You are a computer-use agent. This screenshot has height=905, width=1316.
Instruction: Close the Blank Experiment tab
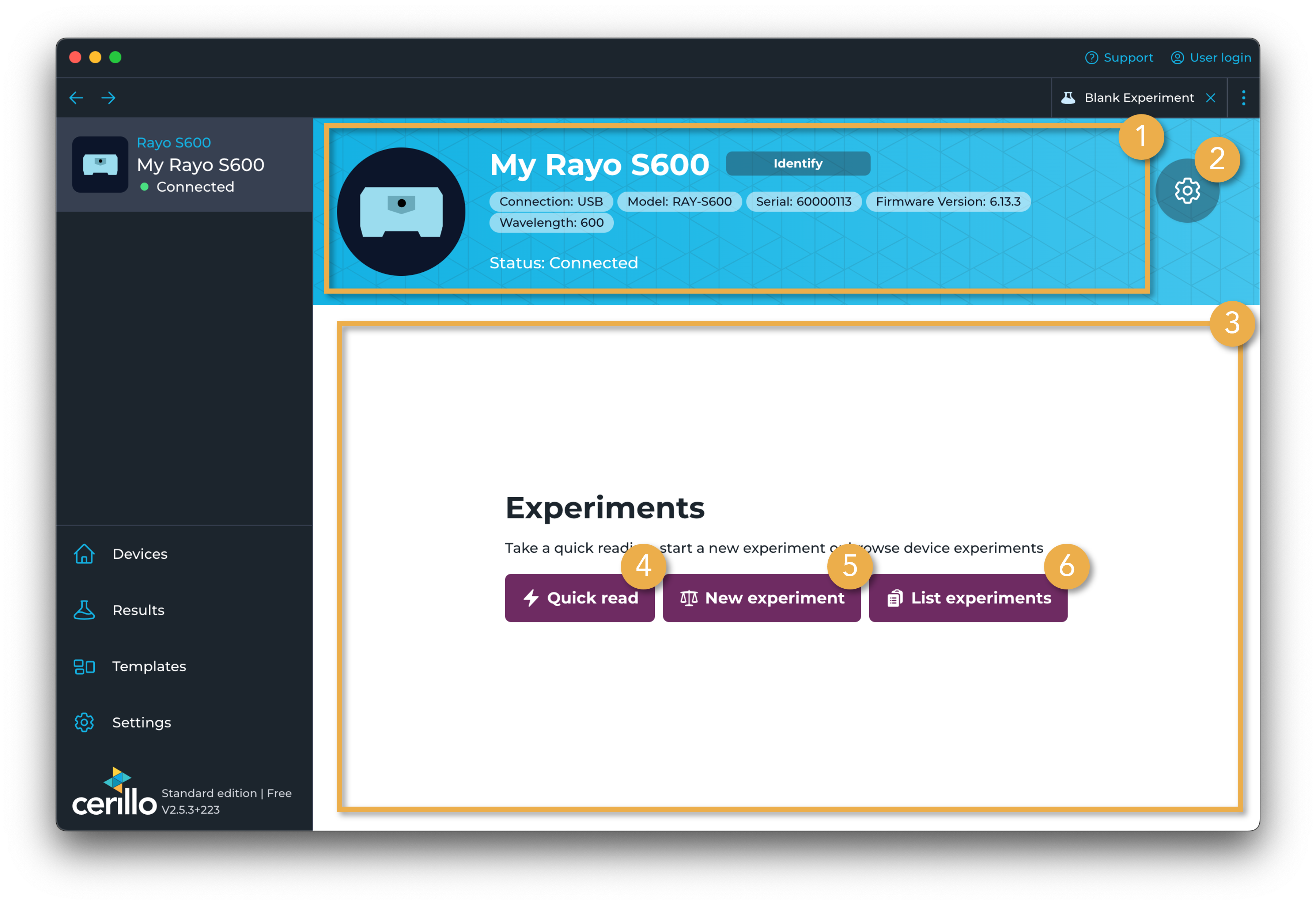pyautogui.click(x=1211, y=98)
